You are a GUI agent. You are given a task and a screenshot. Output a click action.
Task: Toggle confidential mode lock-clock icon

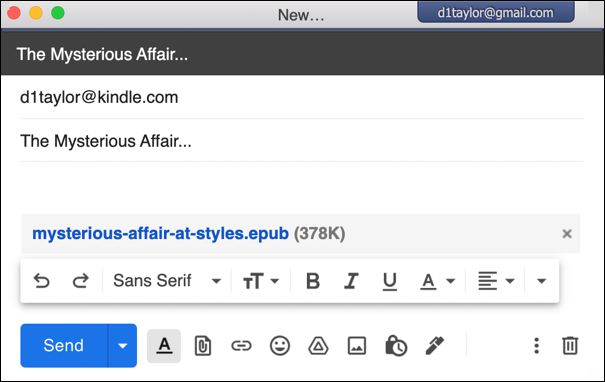coord(396,346)
